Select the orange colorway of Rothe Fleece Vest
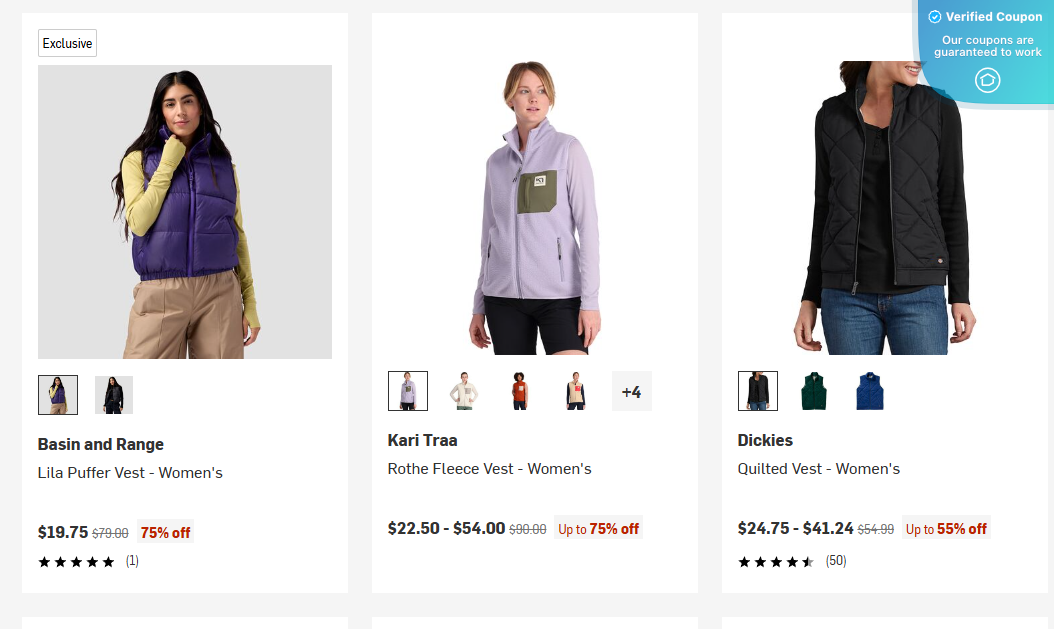The image size is (1054, 629). pos(518,391)
